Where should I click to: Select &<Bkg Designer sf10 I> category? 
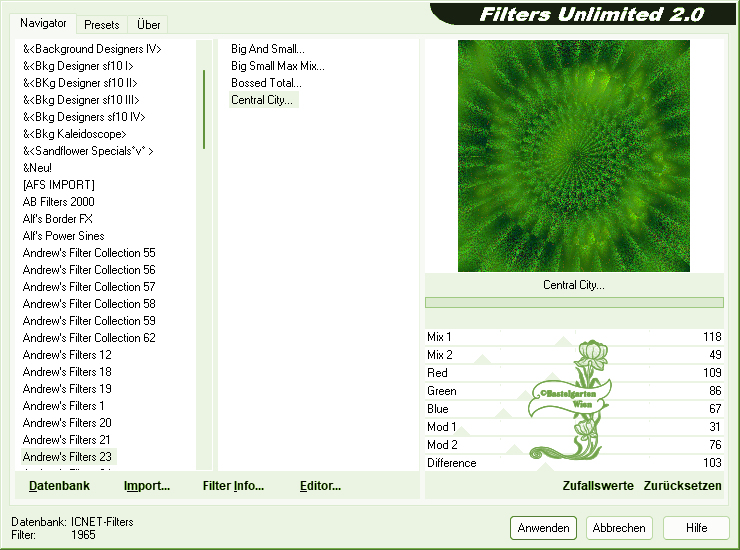[78, 66]
